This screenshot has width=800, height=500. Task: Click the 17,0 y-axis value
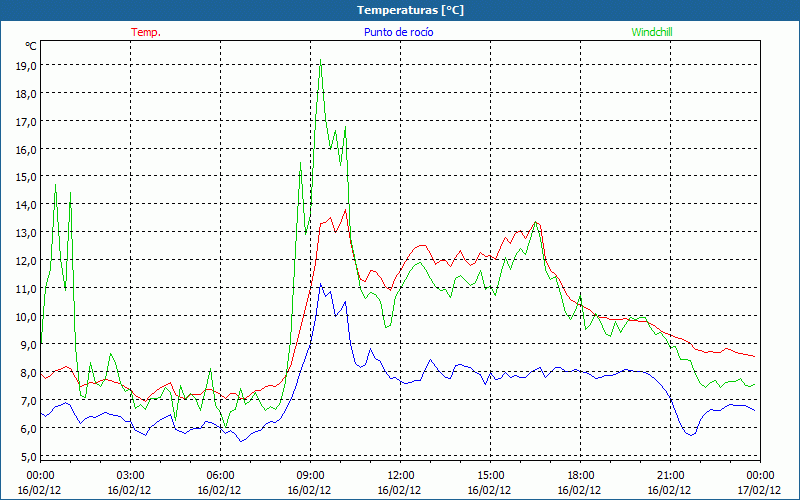(27, 121)
